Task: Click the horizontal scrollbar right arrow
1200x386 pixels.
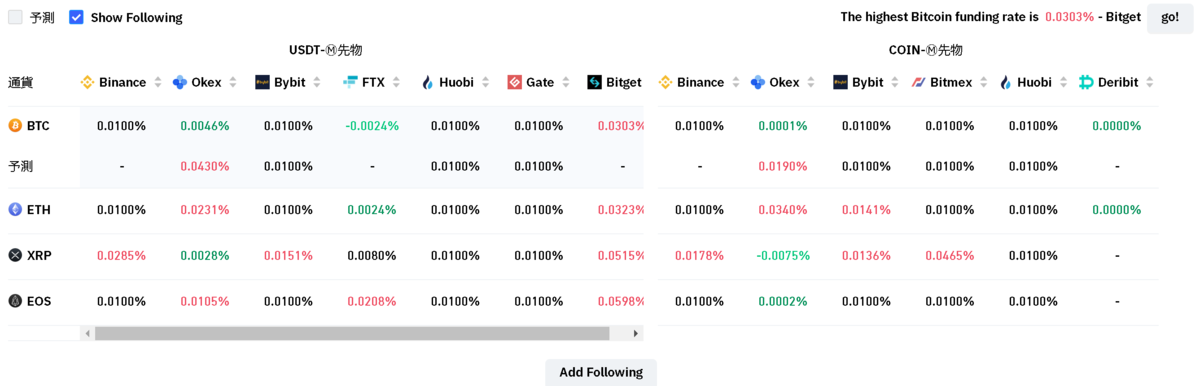Action: tap(635, 333)
